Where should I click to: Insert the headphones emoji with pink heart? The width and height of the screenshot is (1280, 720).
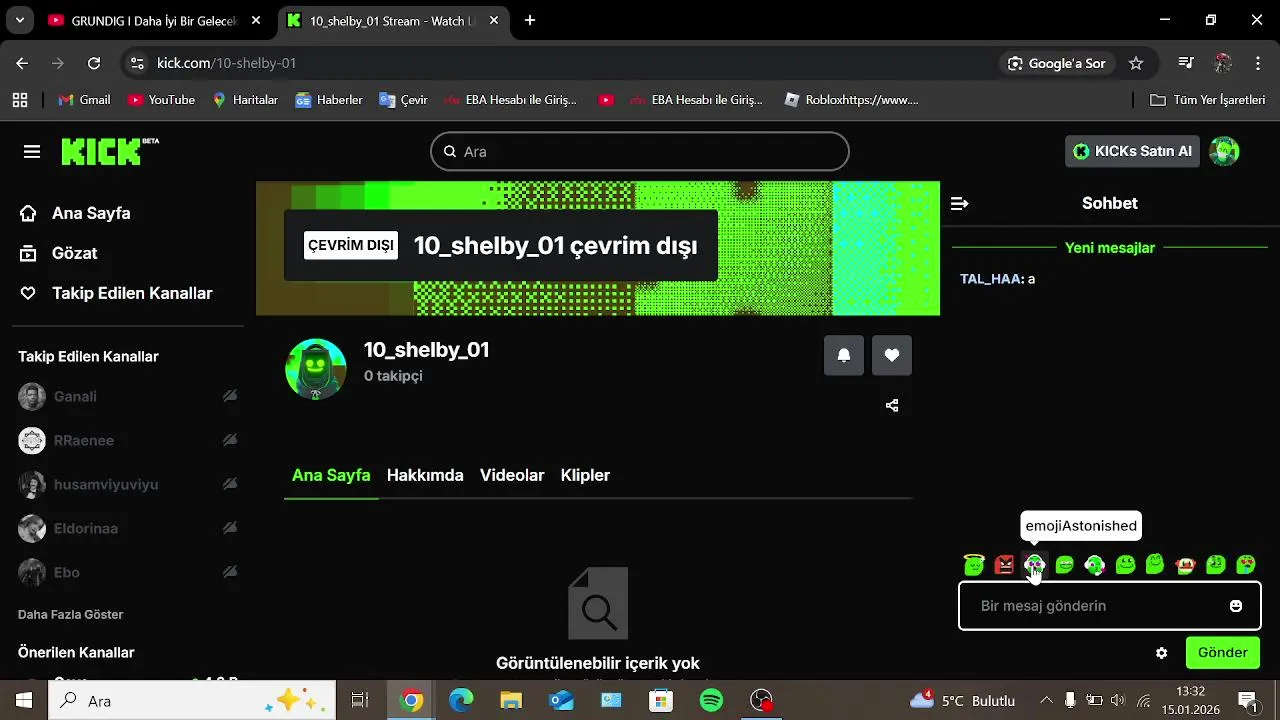1095,565
